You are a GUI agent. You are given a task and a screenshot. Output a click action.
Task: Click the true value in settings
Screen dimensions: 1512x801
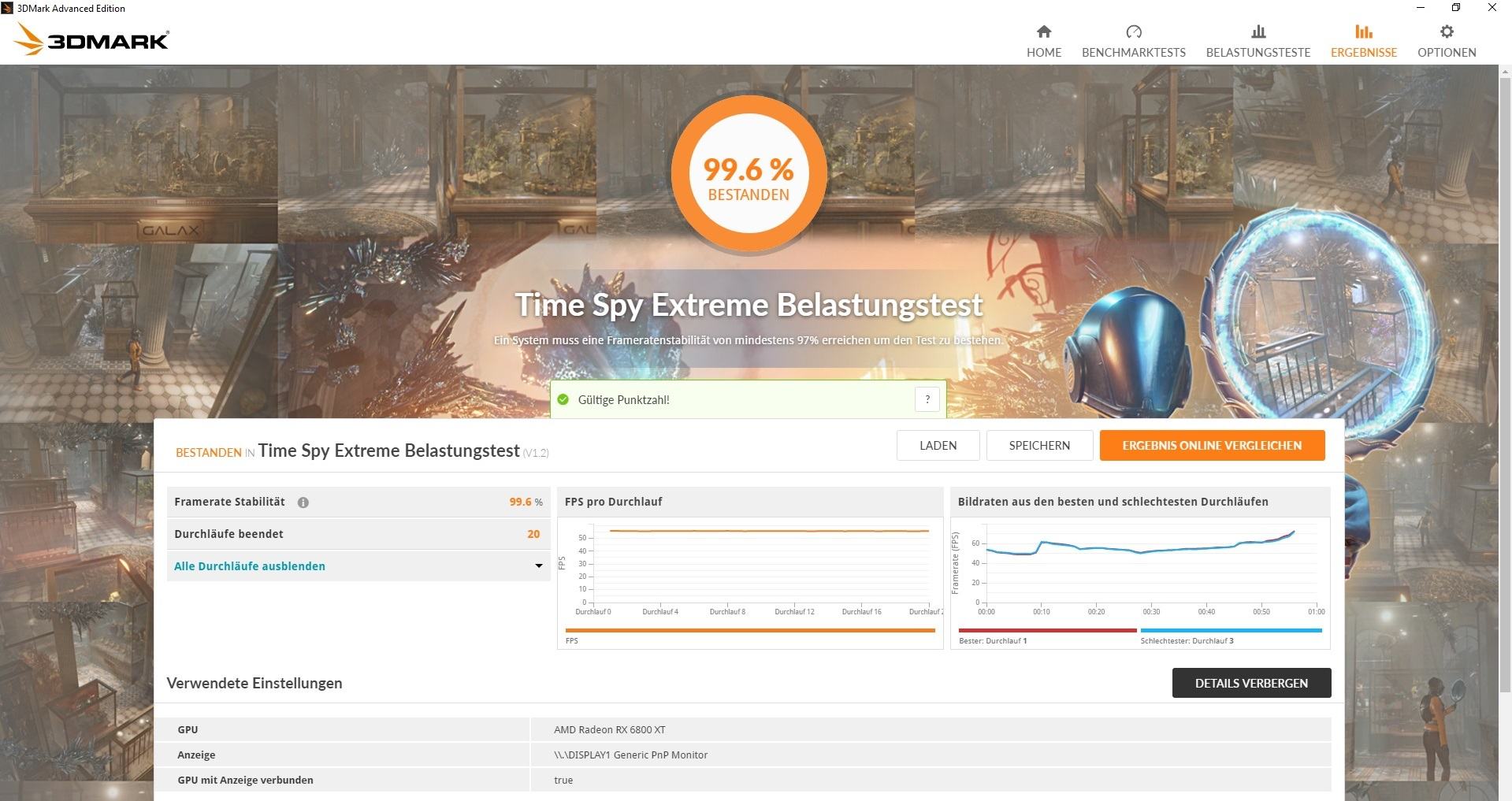click(563, 780)
